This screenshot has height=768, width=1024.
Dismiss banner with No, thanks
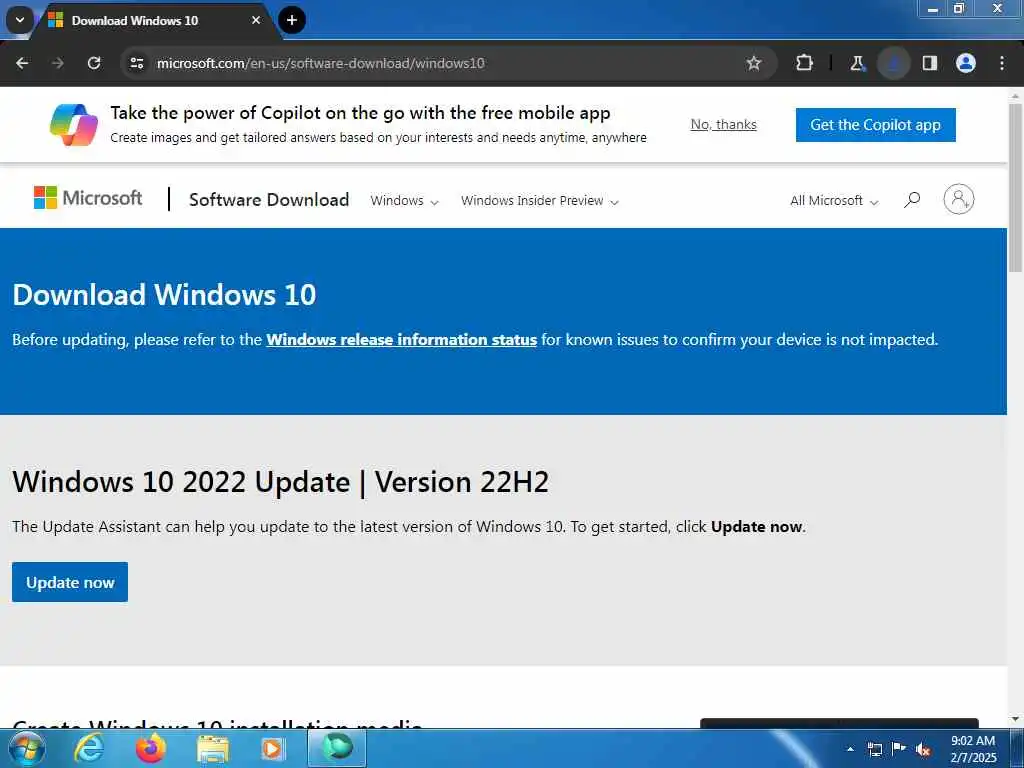[724, 125]
